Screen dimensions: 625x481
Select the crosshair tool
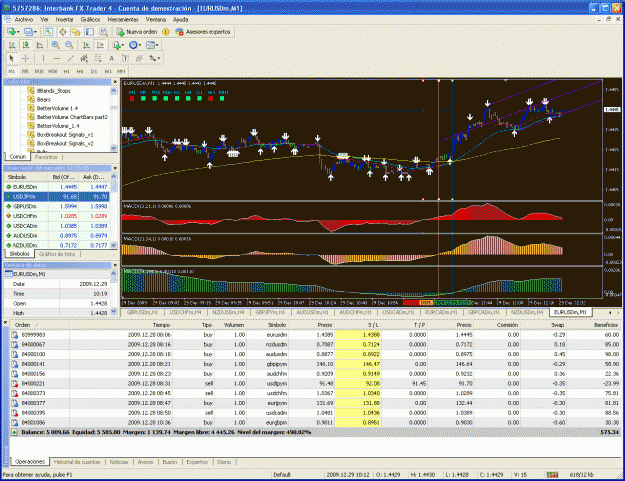click(x=26, y=58)
